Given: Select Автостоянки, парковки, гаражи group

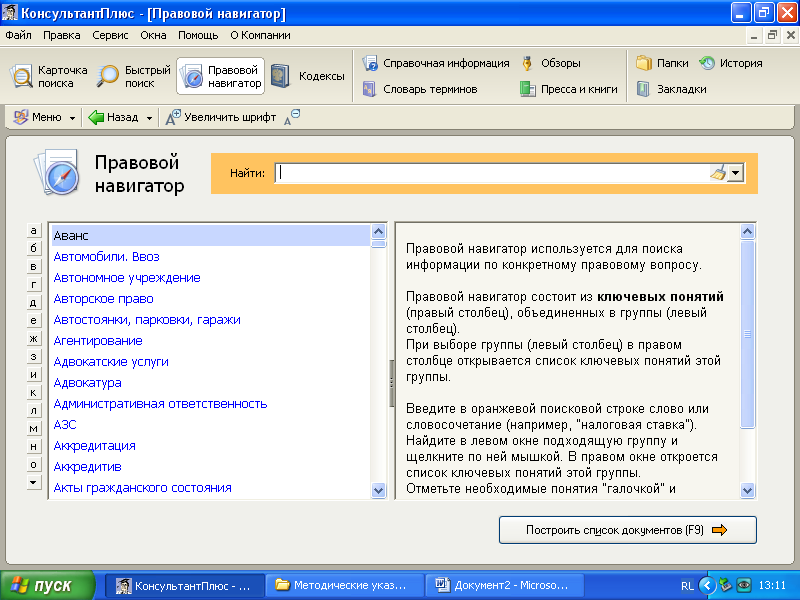Looking at the screenshot, I should pos(146,319).
